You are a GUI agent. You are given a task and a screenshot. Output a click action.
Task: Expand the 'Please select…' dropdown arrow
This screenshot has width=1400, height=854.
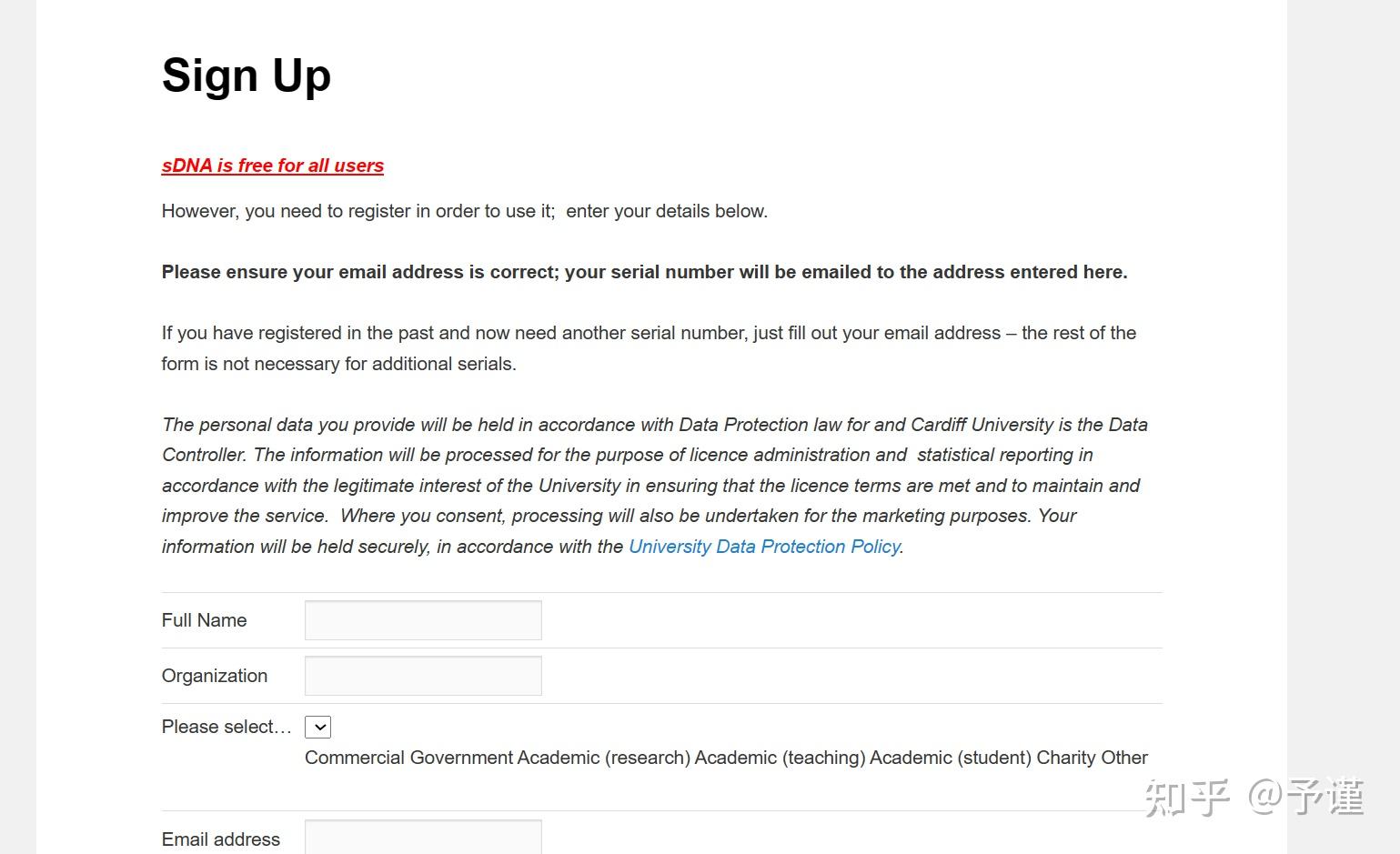coord(317,727)
